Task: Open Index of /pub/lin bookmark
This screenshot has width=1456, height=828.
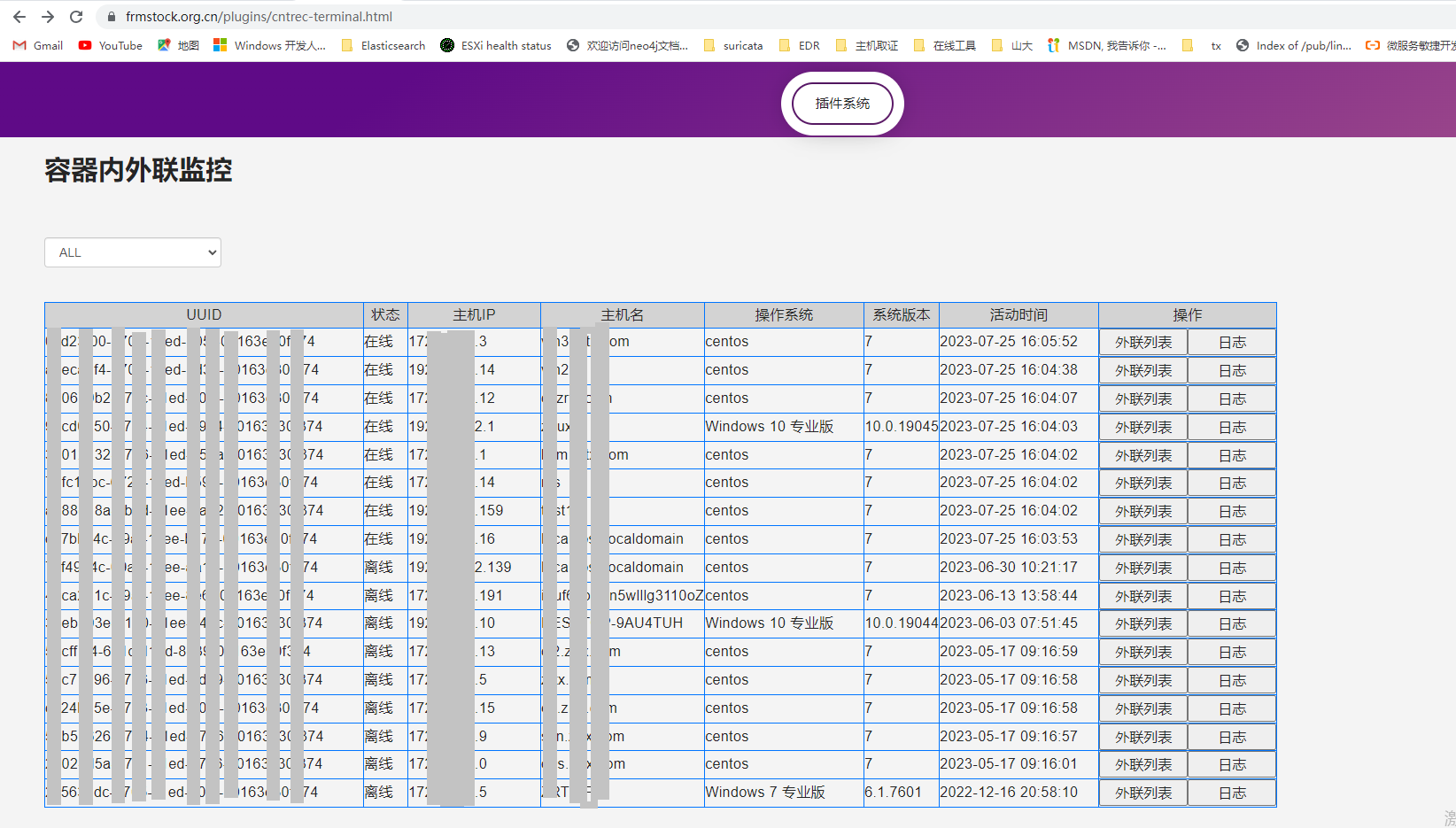Action: (1294, 45)
